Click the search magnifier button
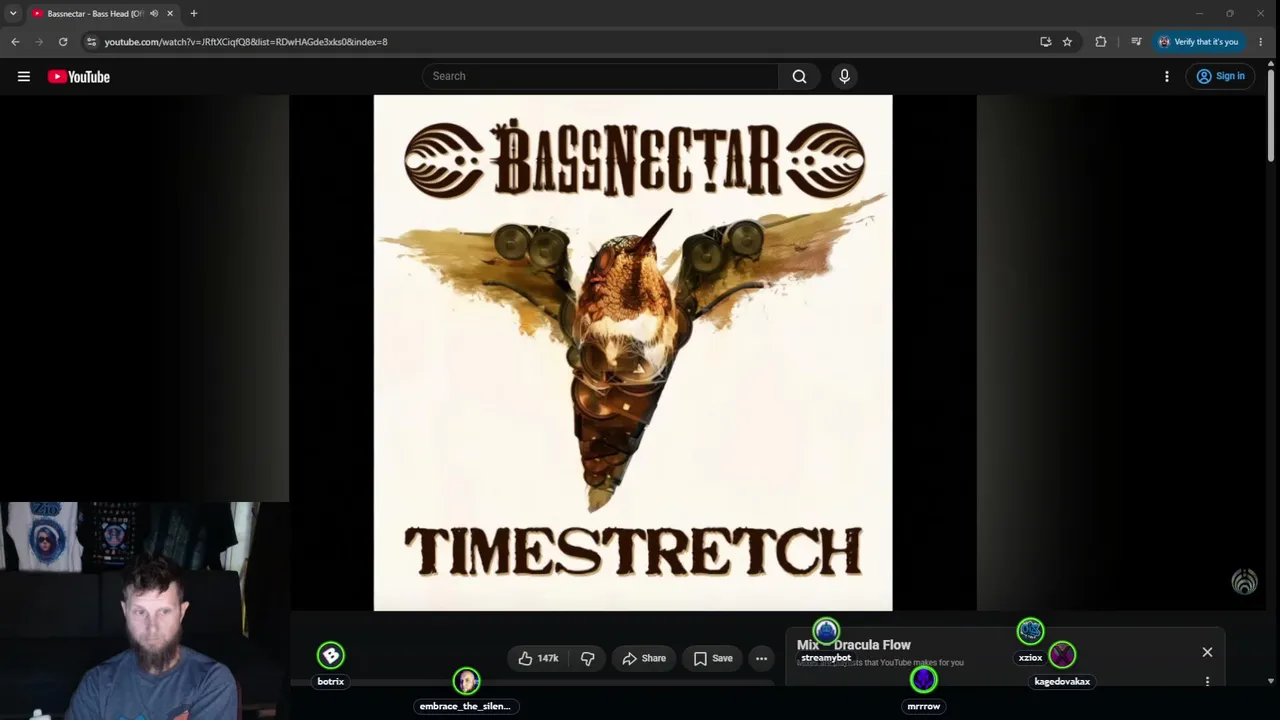Viewport: 1280px width, 720px height. pos(799,76)
